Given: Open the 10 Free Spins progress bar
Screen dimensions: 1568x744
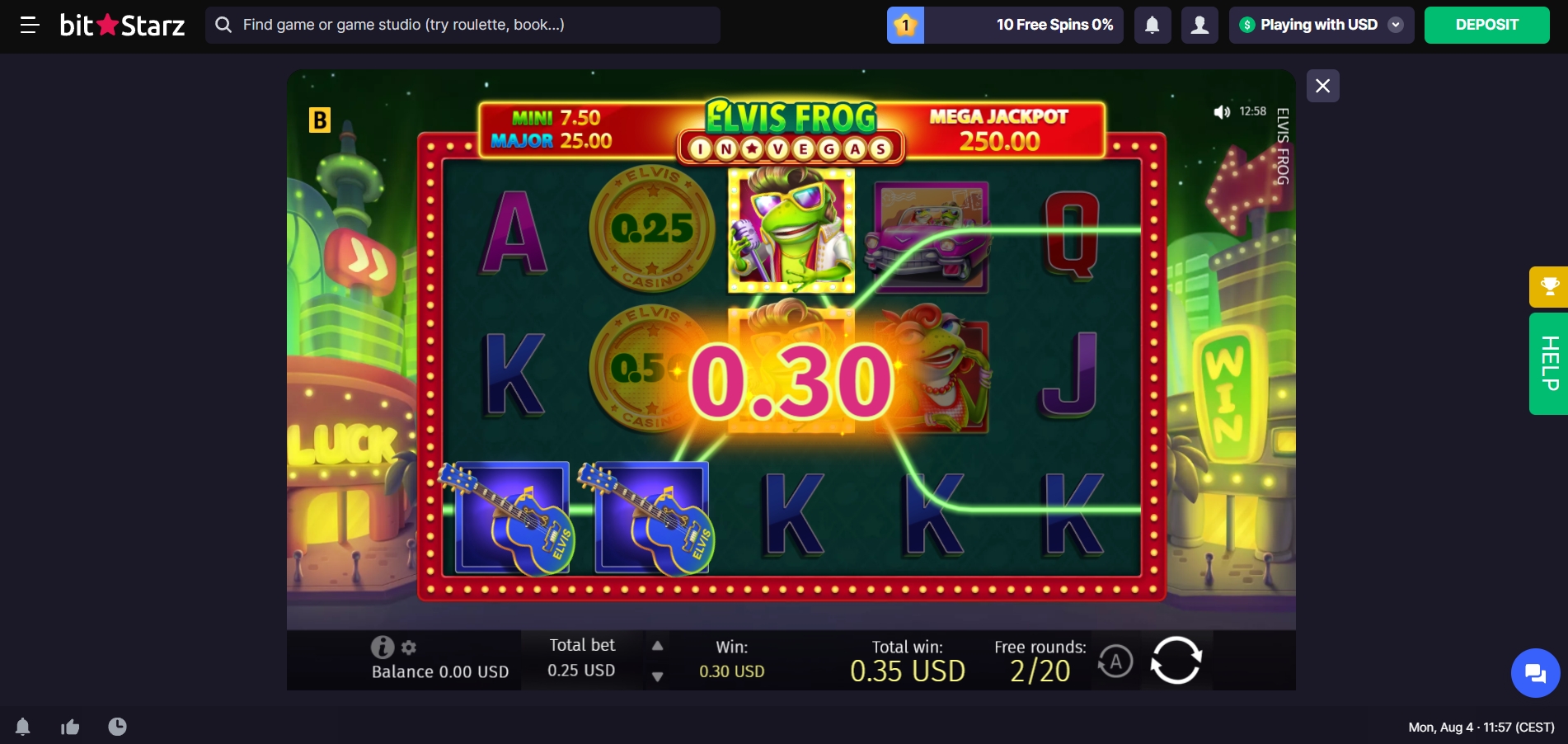Looking at the screenshot, I should coord(1024,25).
